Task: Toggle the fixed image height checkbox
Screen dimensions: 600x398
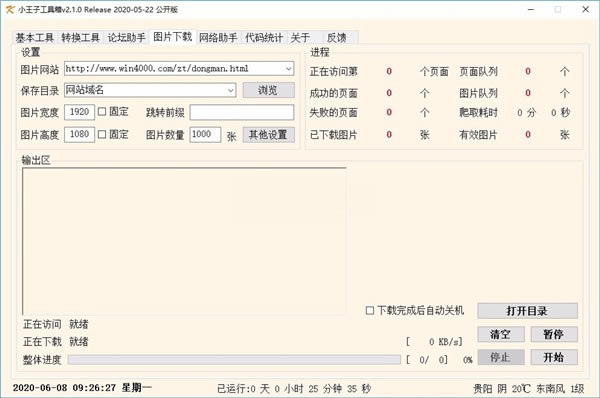Action: (x=102, y=134)
